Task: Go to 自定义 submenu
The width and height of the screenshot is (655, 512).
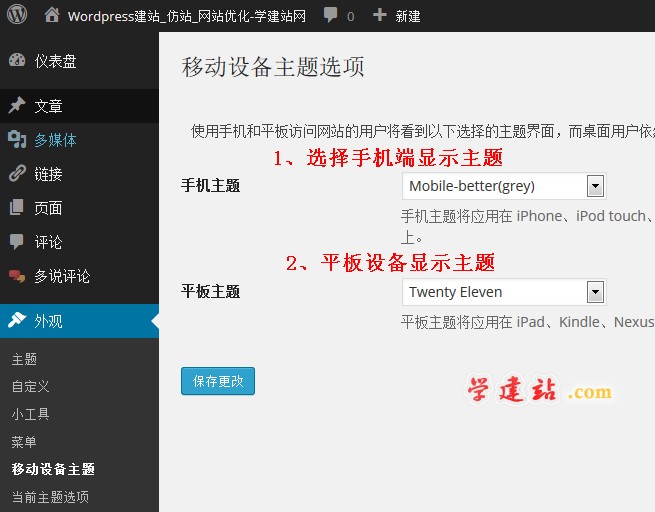Action: click(x=30, y=386)
